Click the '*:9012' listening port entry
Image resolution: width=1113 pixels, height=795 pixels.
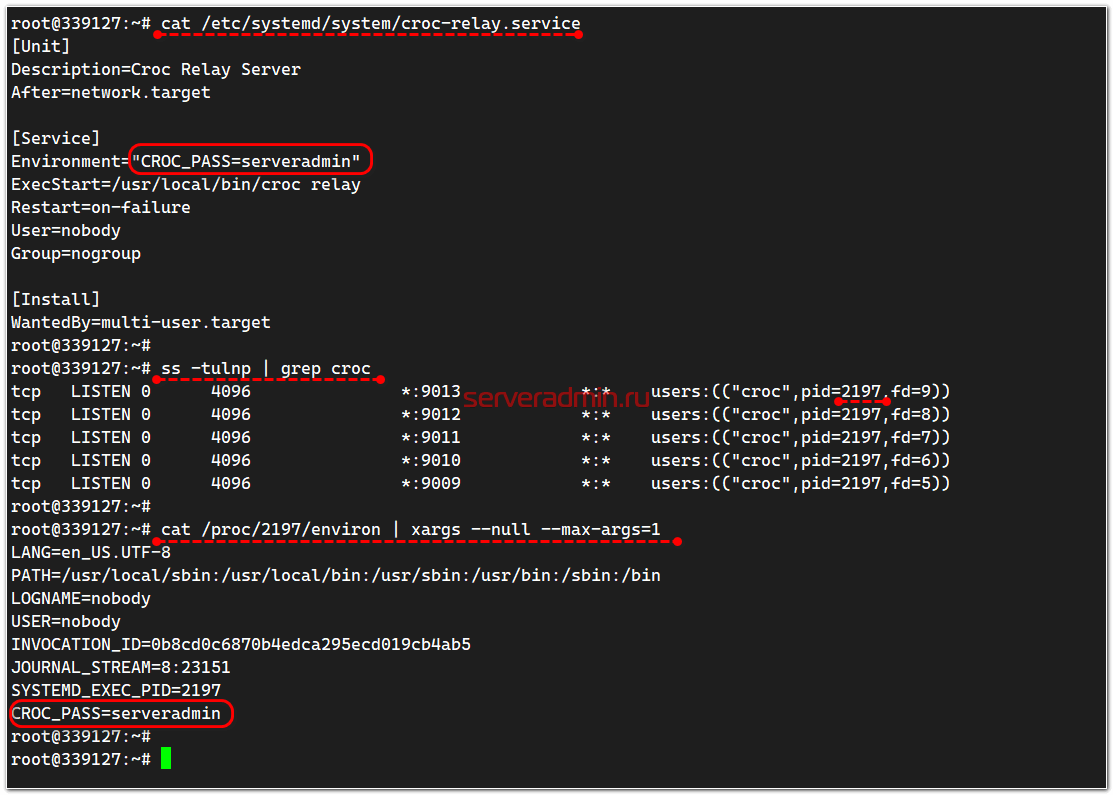coord(431,415)
